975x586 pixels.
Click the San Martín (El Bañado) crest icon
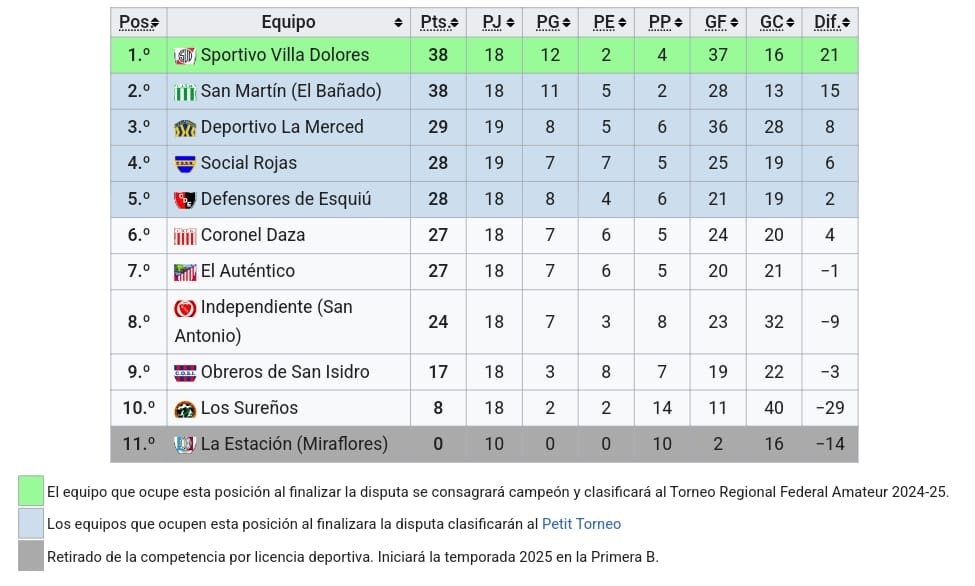(185, 92)
